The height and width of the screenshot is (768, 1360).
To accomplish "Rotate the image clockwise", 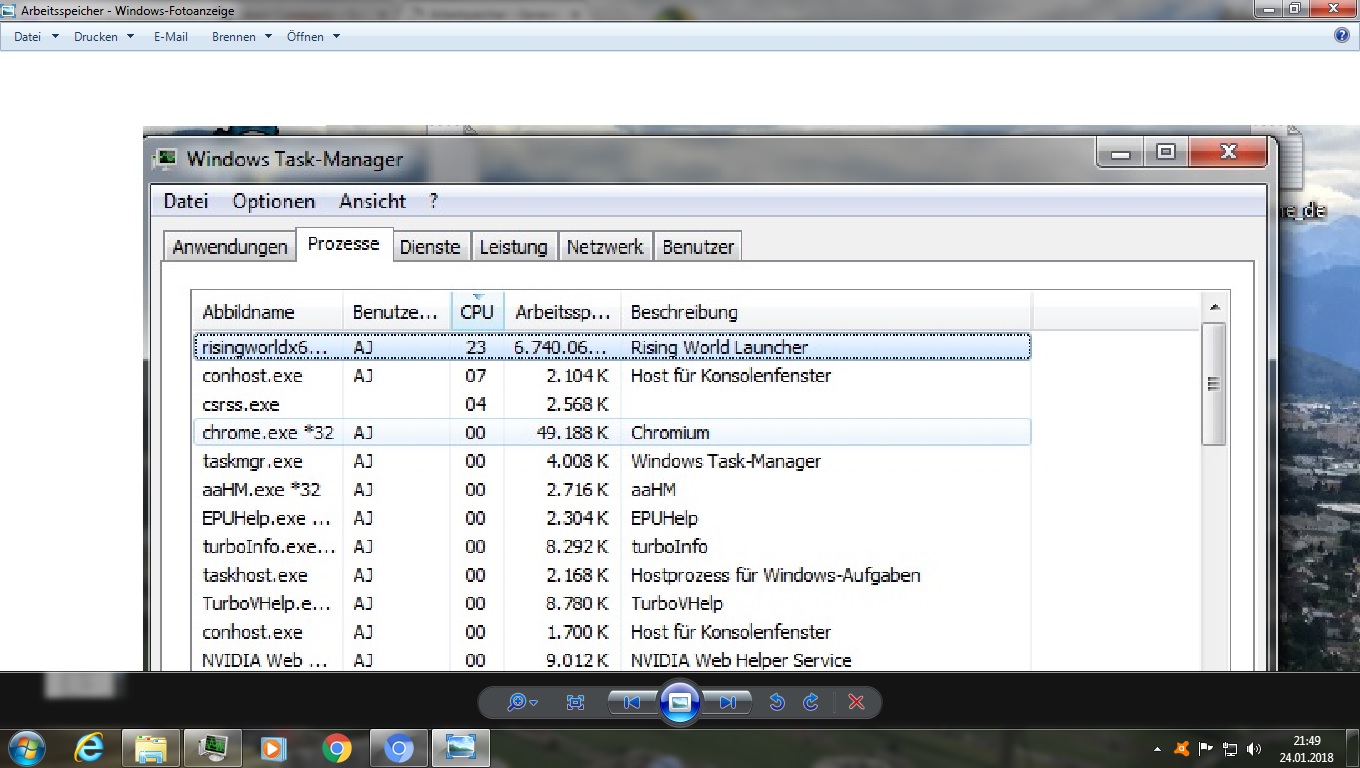I will (x=811, y=703).
